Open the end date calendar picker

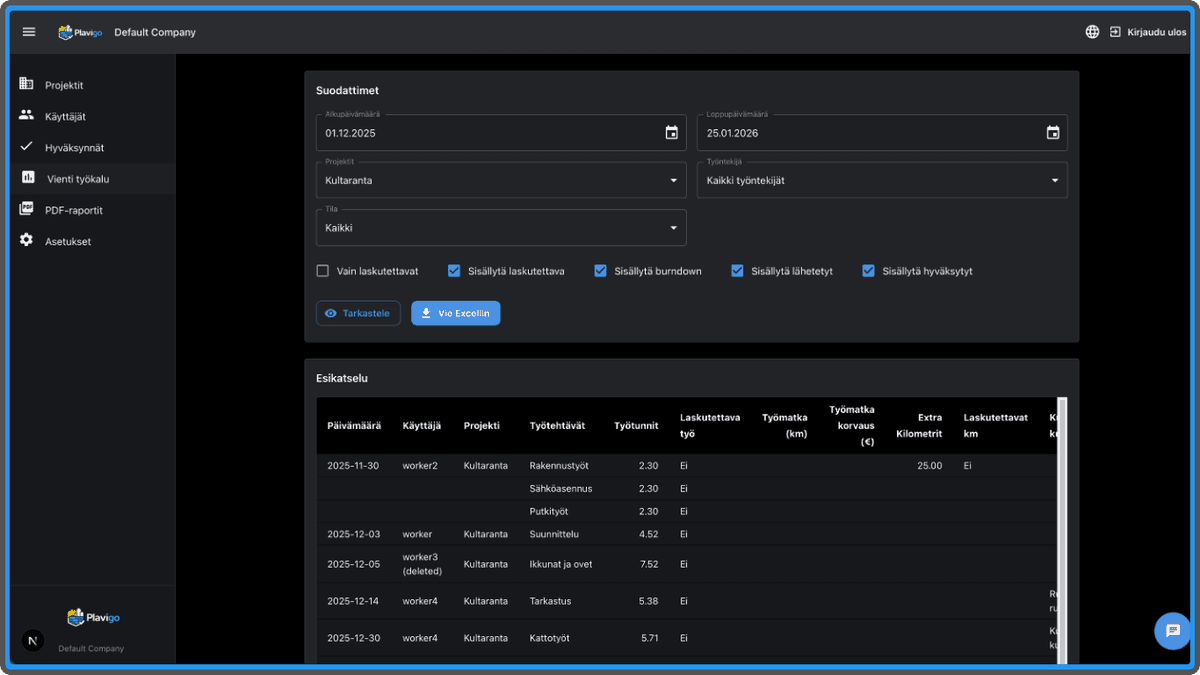[1052, 133]
